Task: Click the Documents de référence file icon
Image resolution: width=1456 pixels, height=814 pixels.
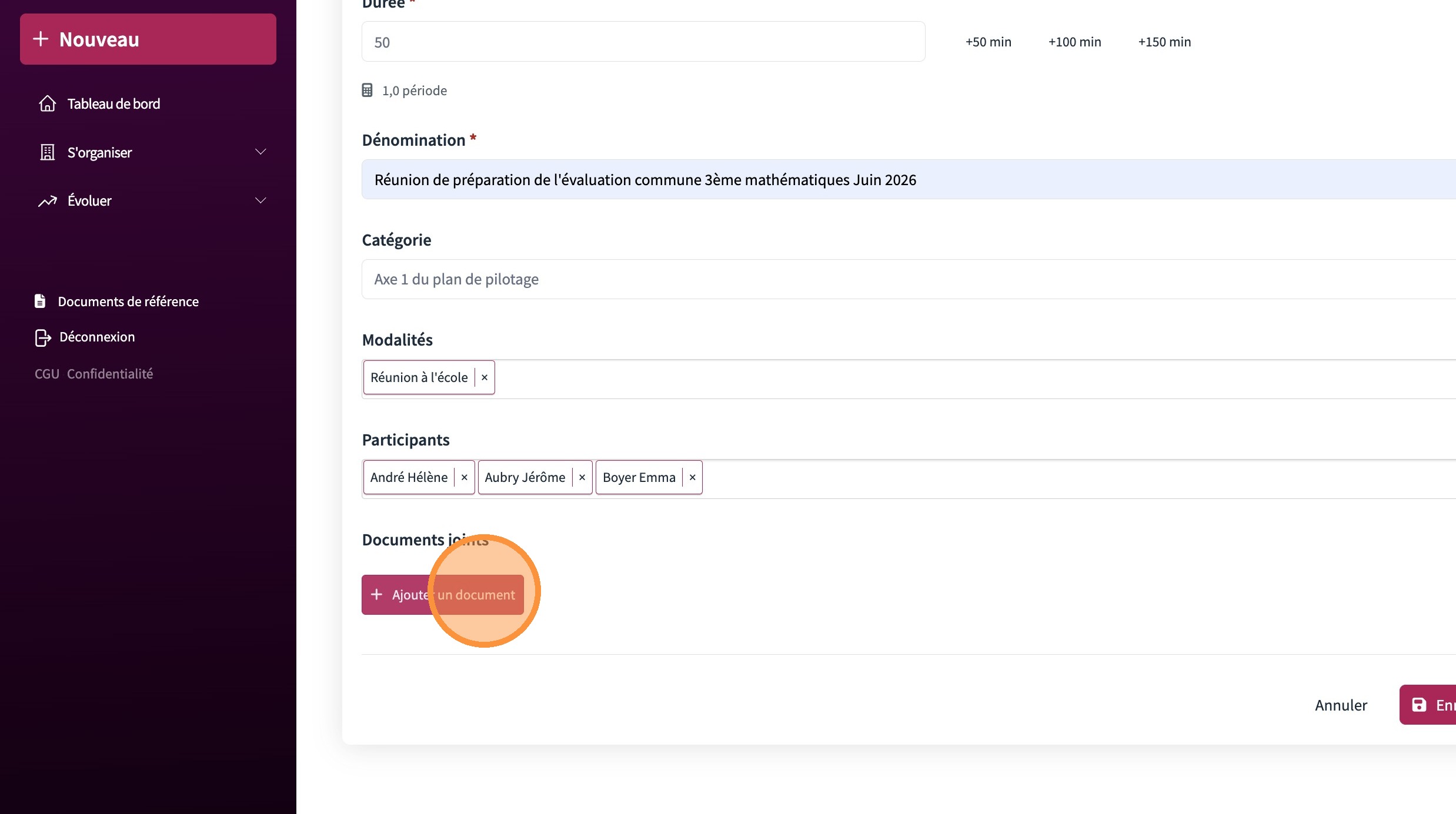Action: point(40,301)
